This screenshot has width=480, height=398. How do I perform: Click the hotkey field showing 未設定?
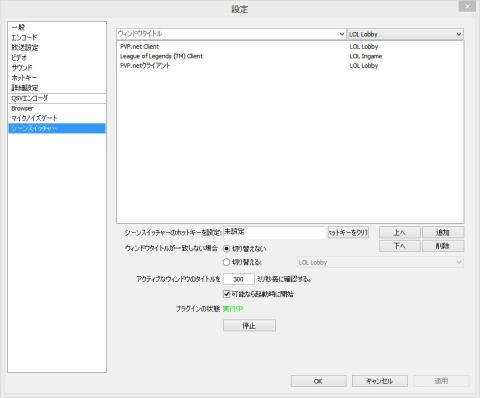274,232
